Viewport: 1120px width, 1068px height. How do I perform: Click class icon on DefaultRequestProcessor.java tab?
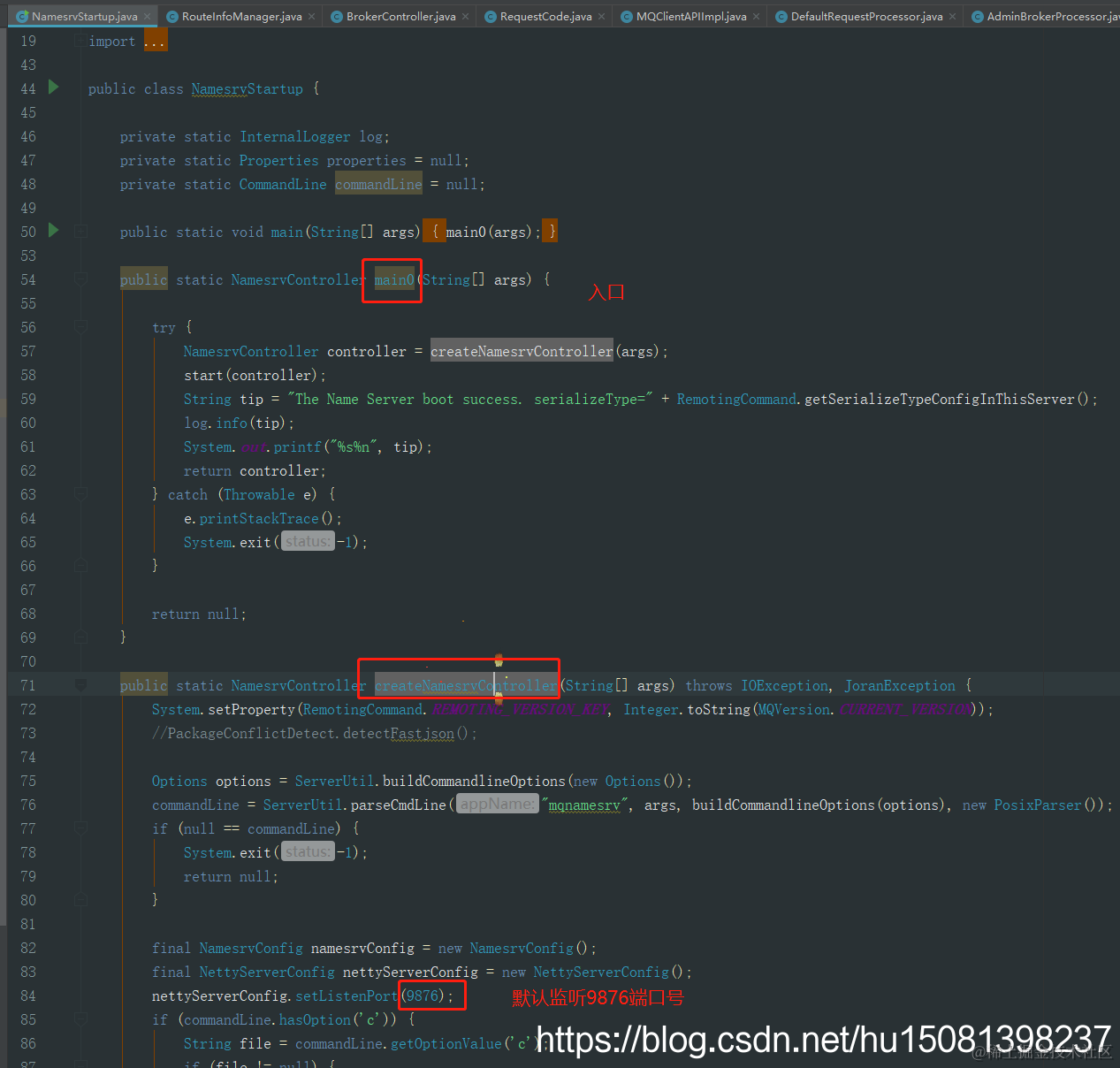(x=781, y=16)
